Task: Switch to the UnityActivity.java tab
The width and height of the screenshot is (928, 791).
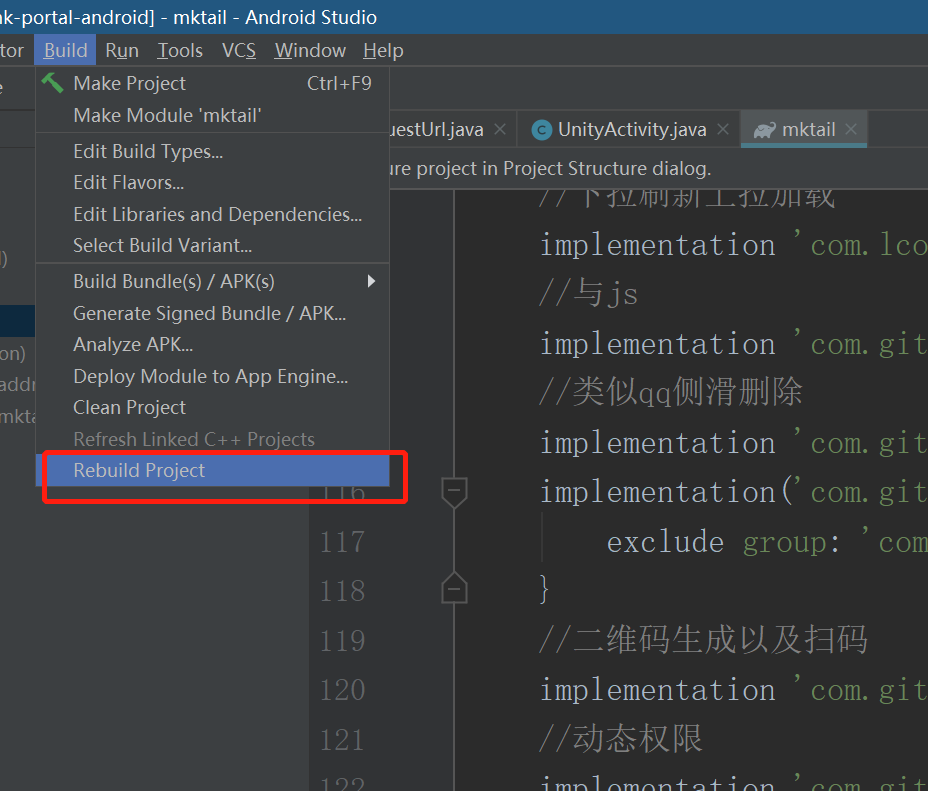Action: [631, 130]
